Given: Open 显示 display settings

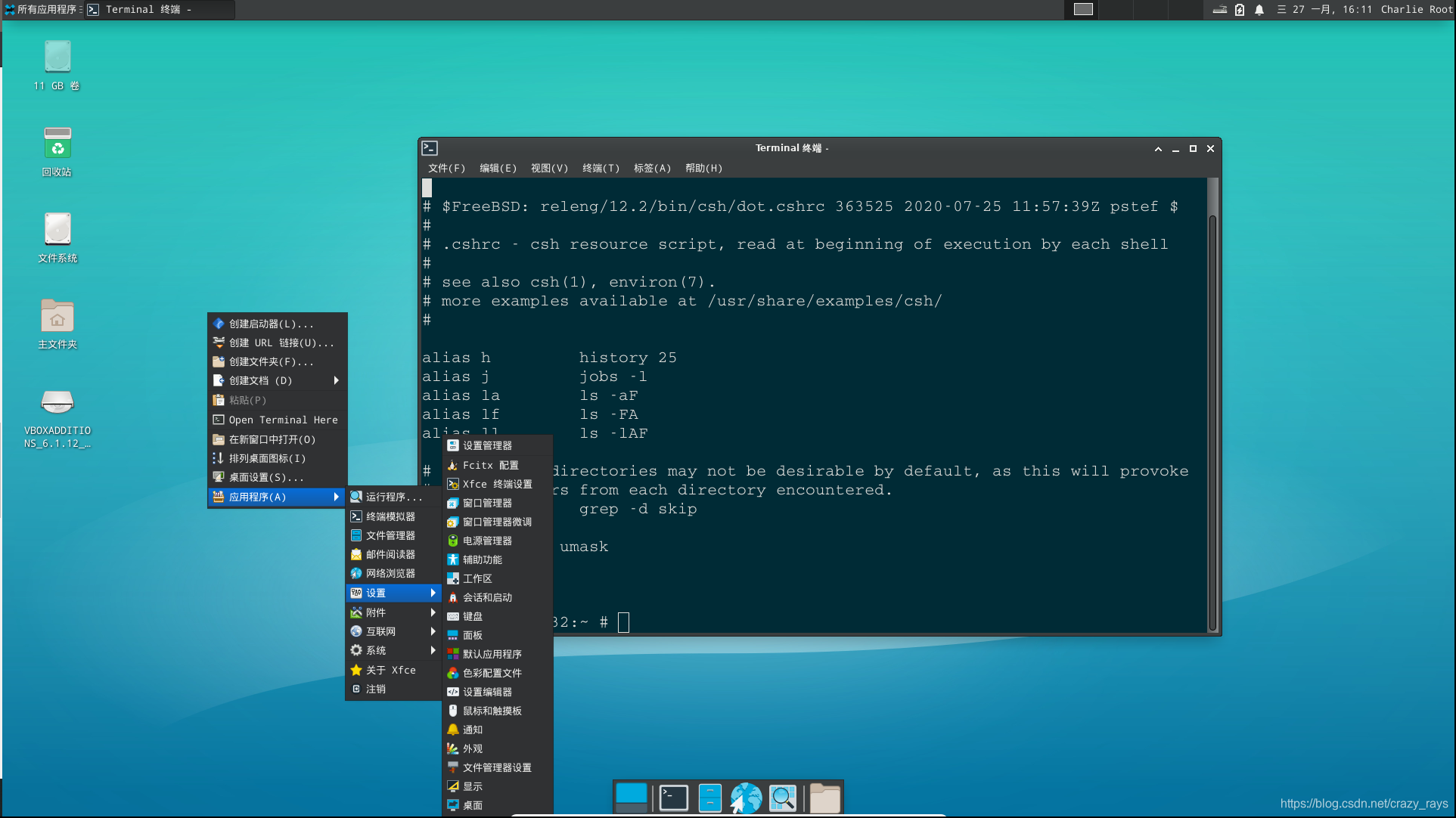Looking at the screenshot, I should (x=497, y=786).
